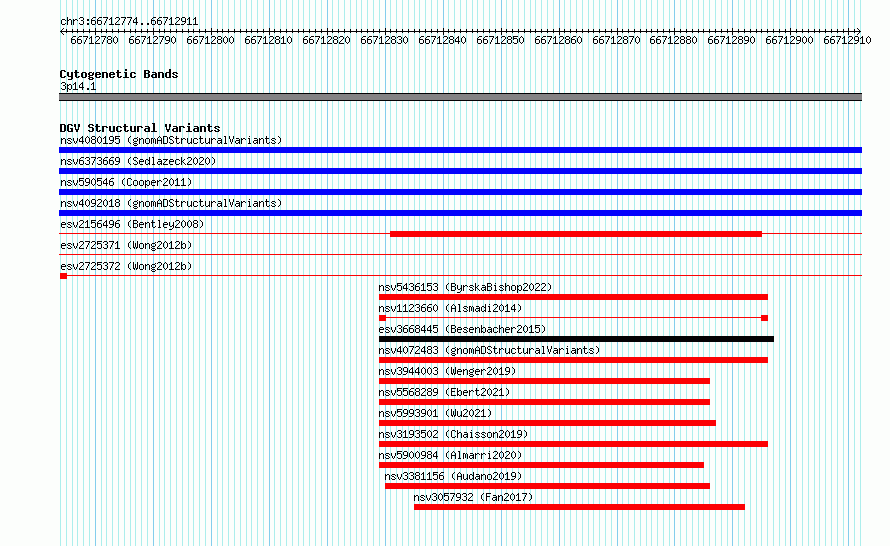The height and width of the screenshot is (546, 890).
Task: Click the blue bar under nsv590546
Action: 460,192
